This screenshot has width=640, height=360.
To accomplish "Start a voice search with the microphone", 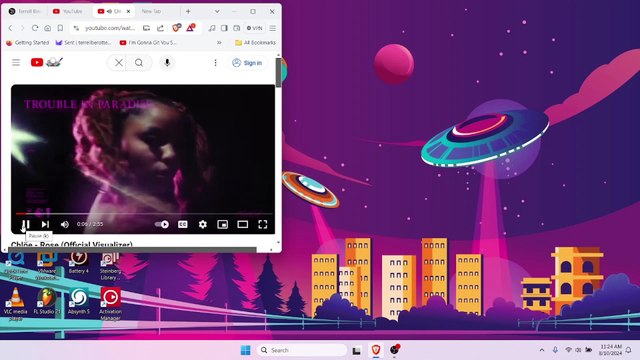I will click(167, 62).
